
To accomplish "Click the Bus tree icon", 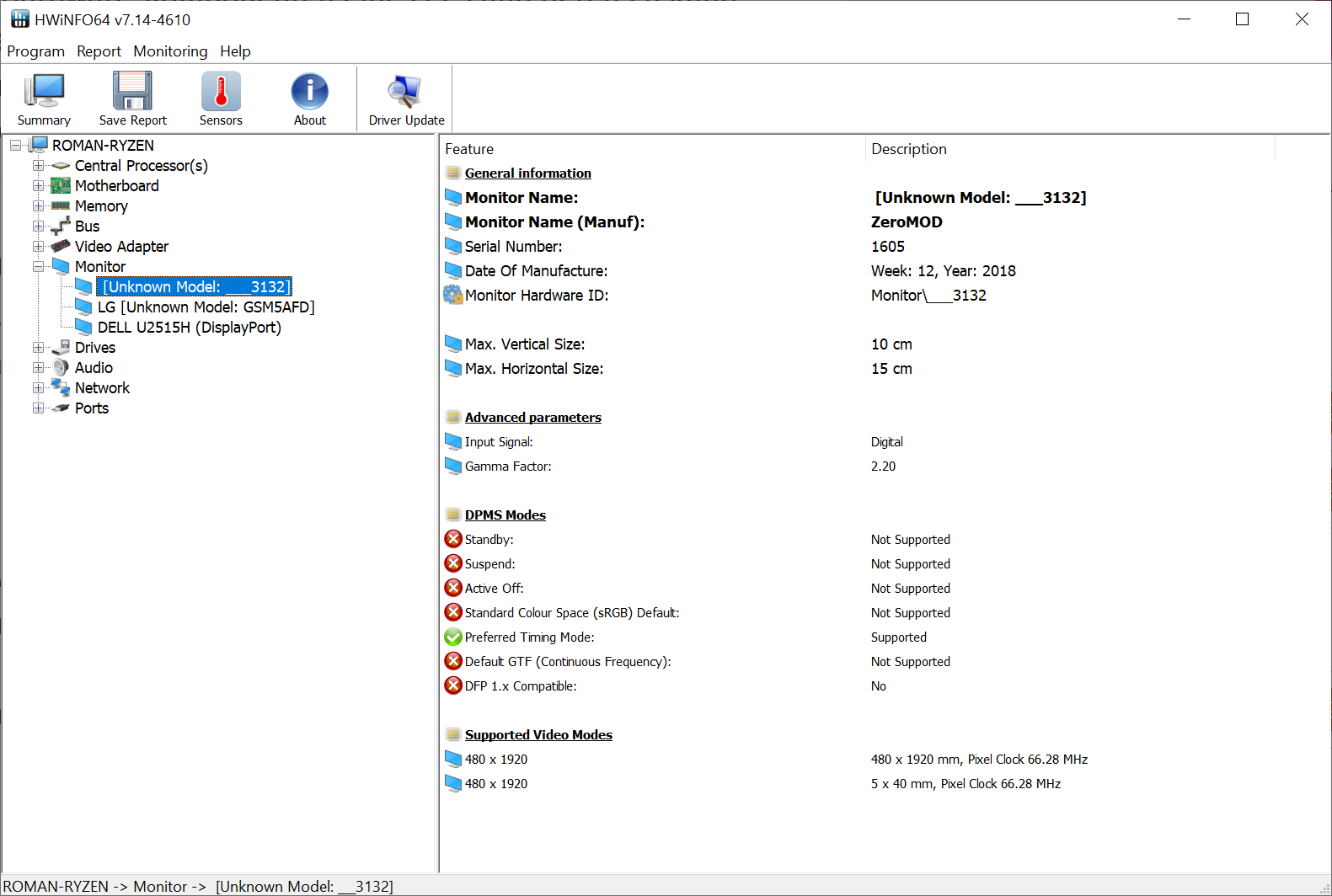I will 61,227.
